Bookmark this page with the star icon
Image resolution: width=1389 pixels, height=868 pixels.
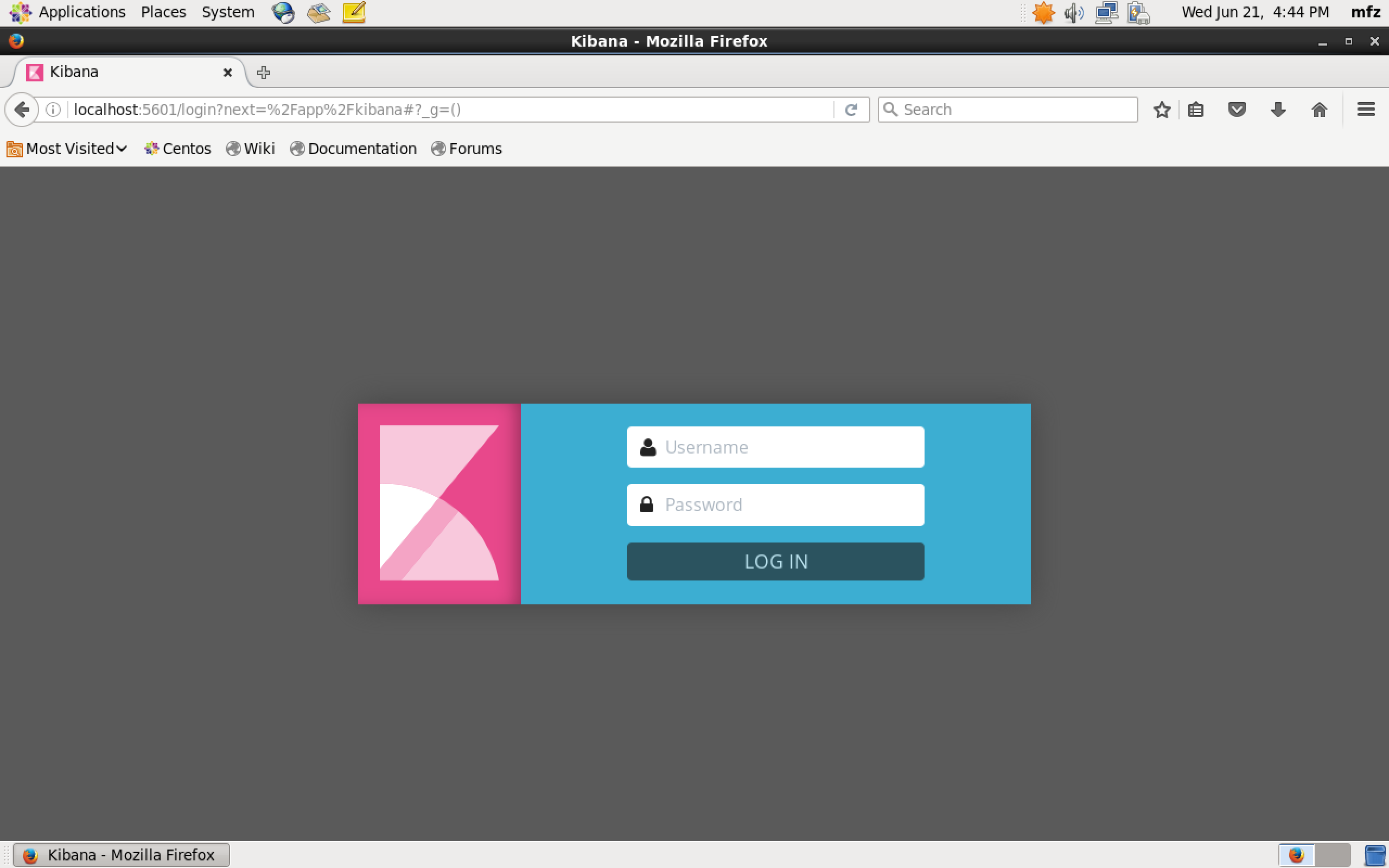[1162, 110]
